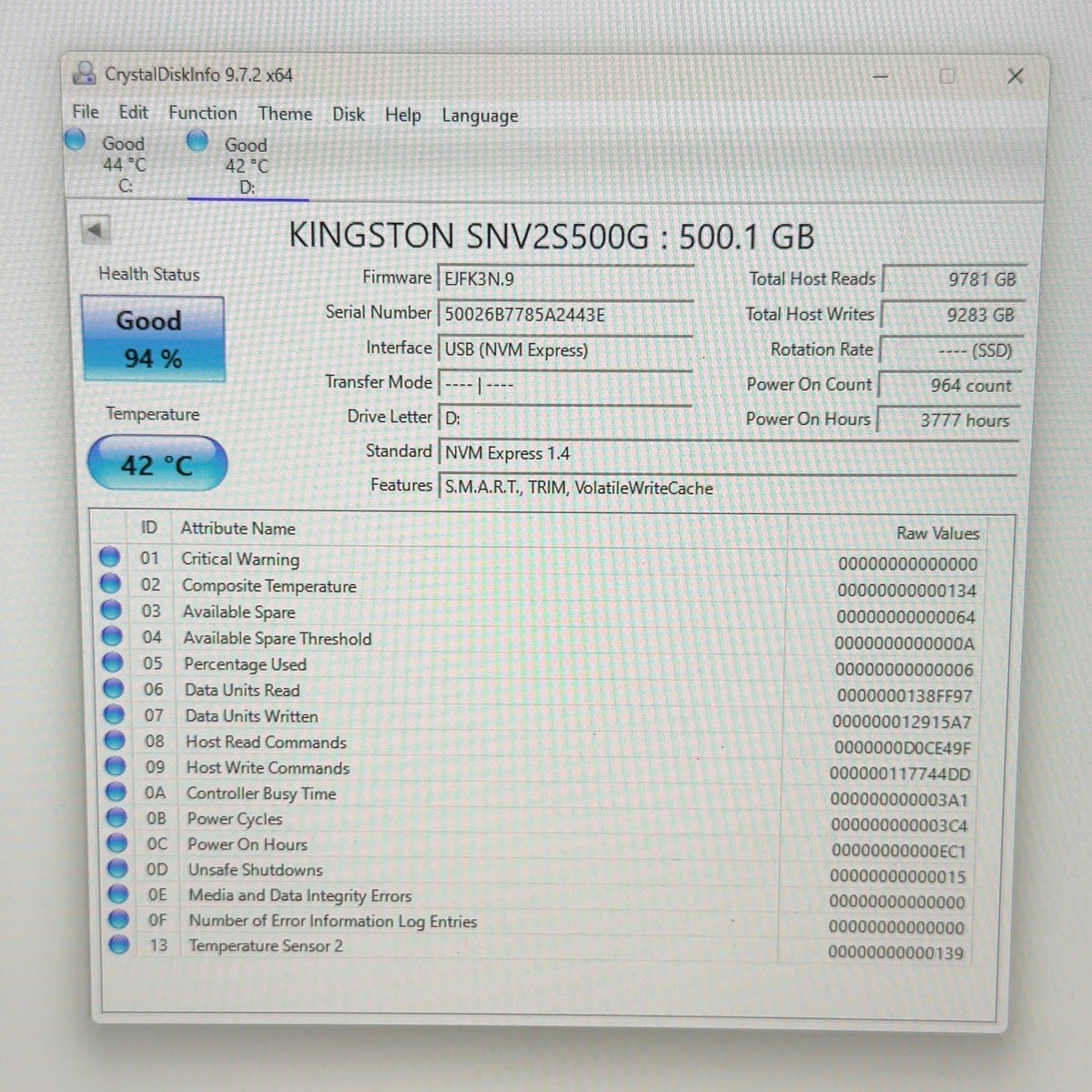Click status orb for Data Units Read

pos(114,688)
